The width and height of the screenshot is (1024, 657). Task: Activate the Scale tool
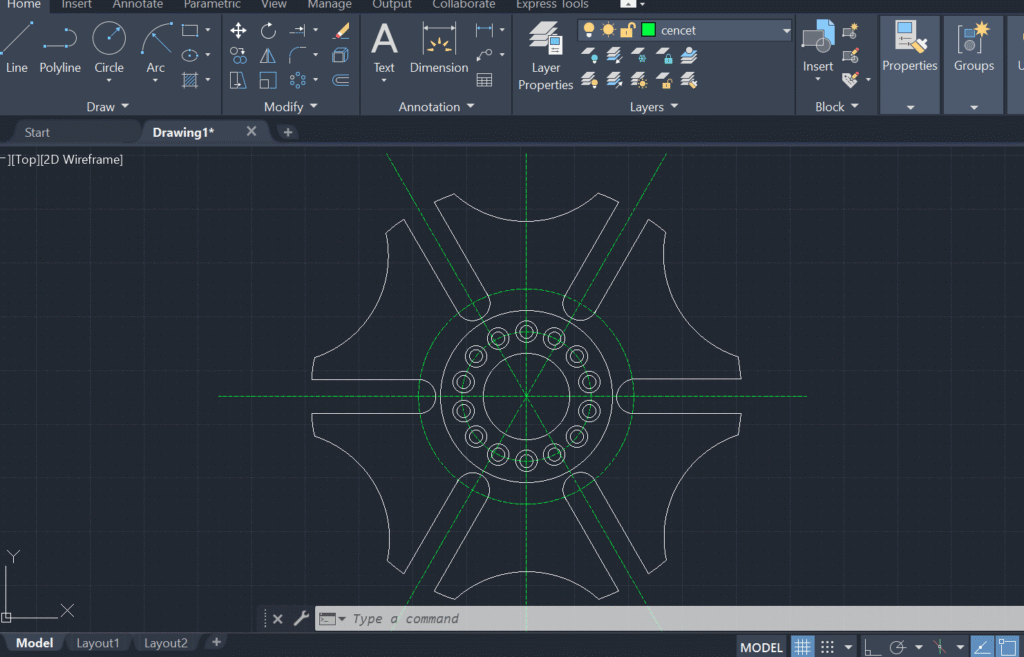coord(268,80)
